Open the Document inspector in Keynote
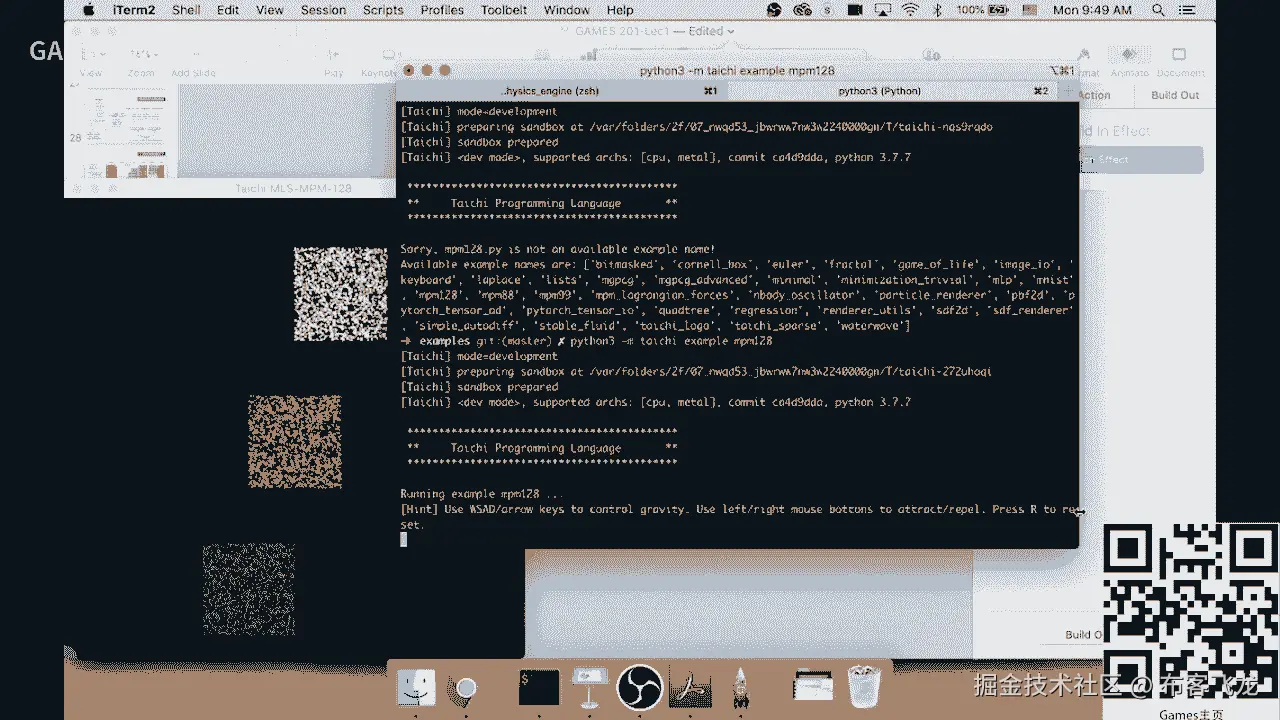The width and height of the screenshot is (1280, 720). coord(1180,60)
